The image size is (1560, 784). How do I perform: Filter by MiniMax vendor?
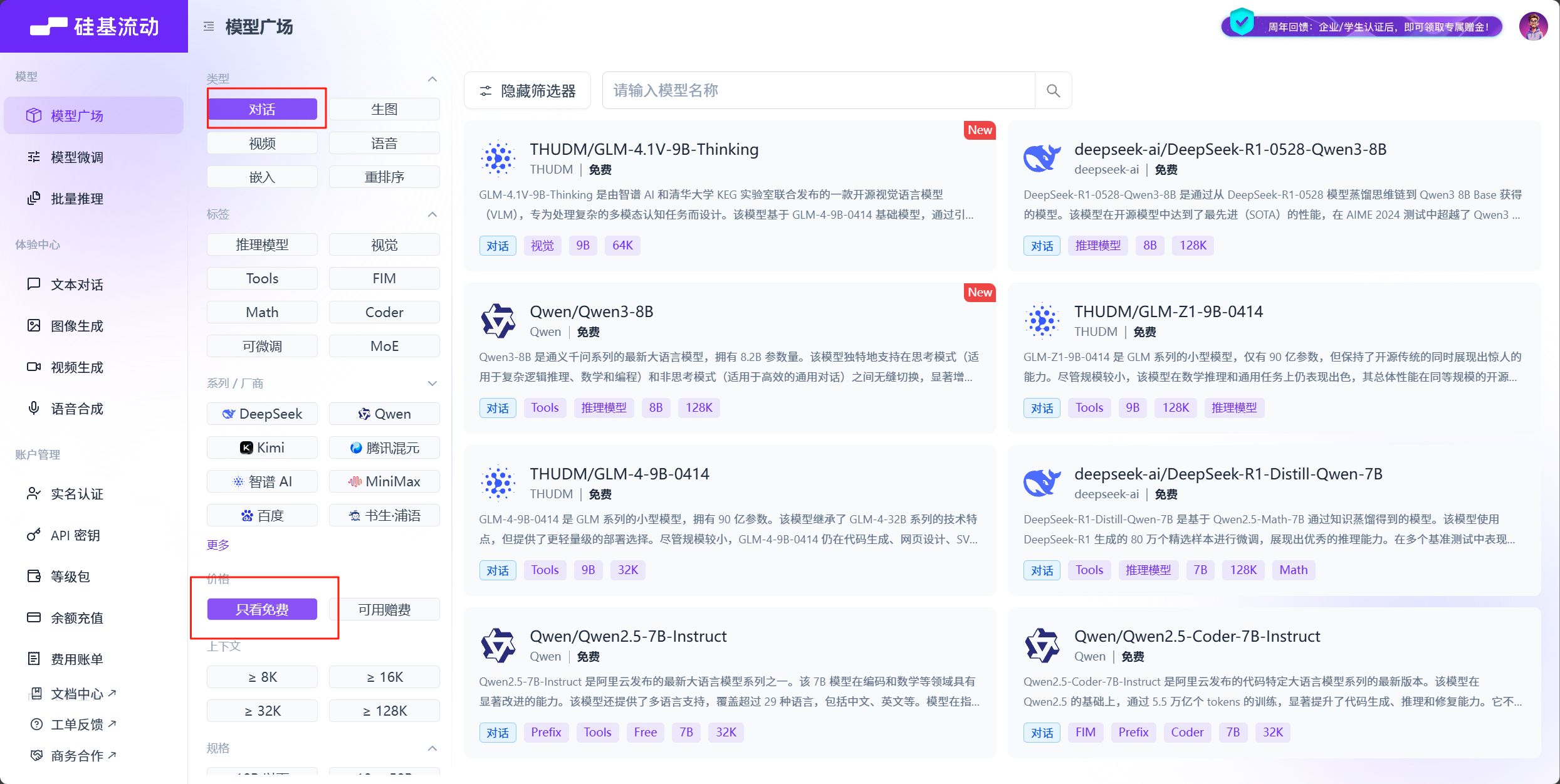coord(384,481)
